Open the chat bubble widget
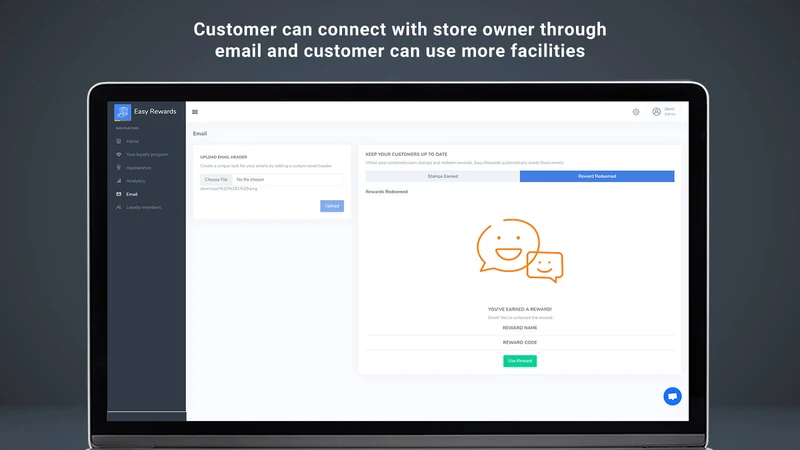Image resolution: width=800 pixels, height=450 pixels. point(672,396)
